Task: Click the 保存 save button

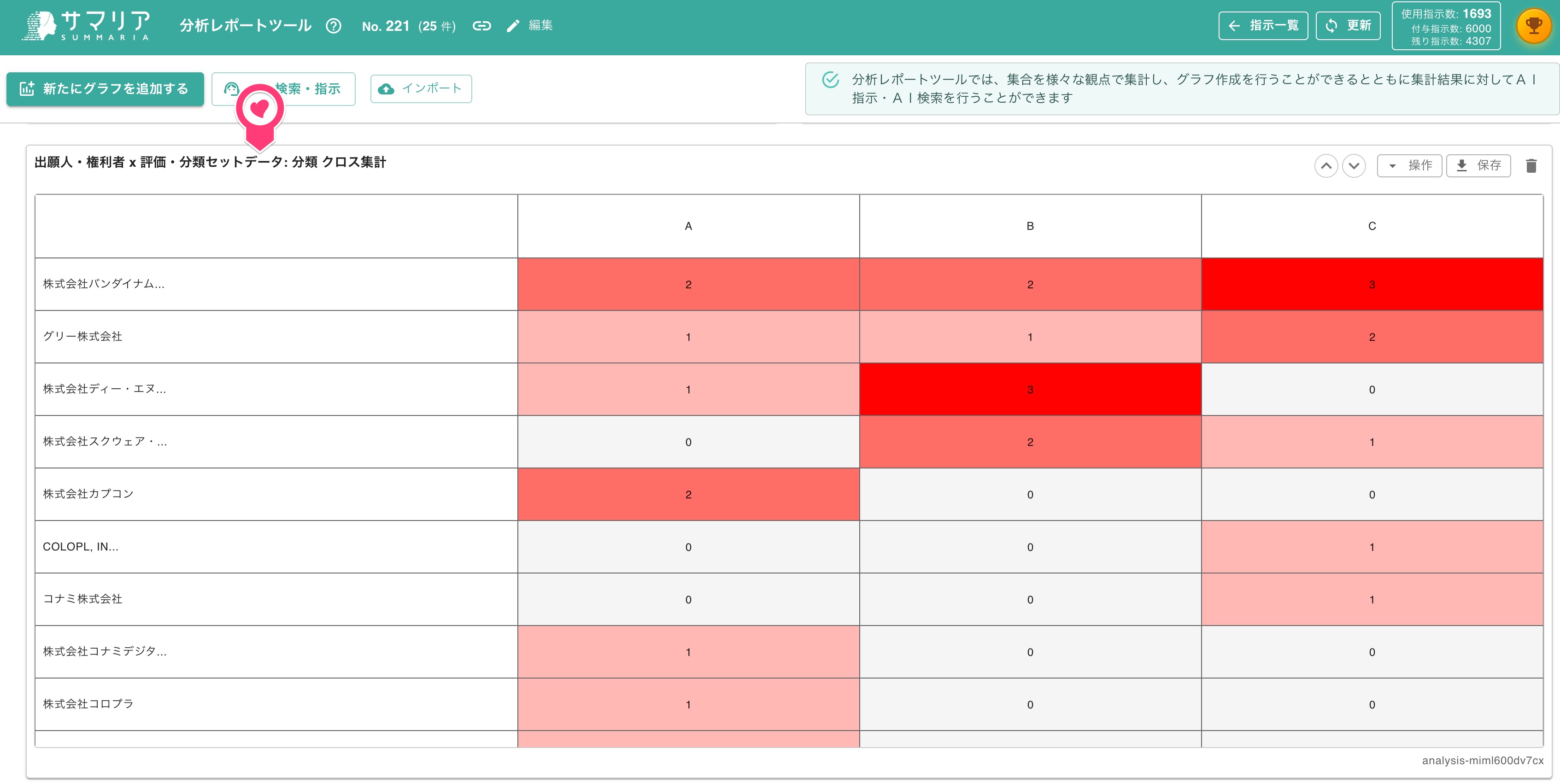Action: 1478,165
